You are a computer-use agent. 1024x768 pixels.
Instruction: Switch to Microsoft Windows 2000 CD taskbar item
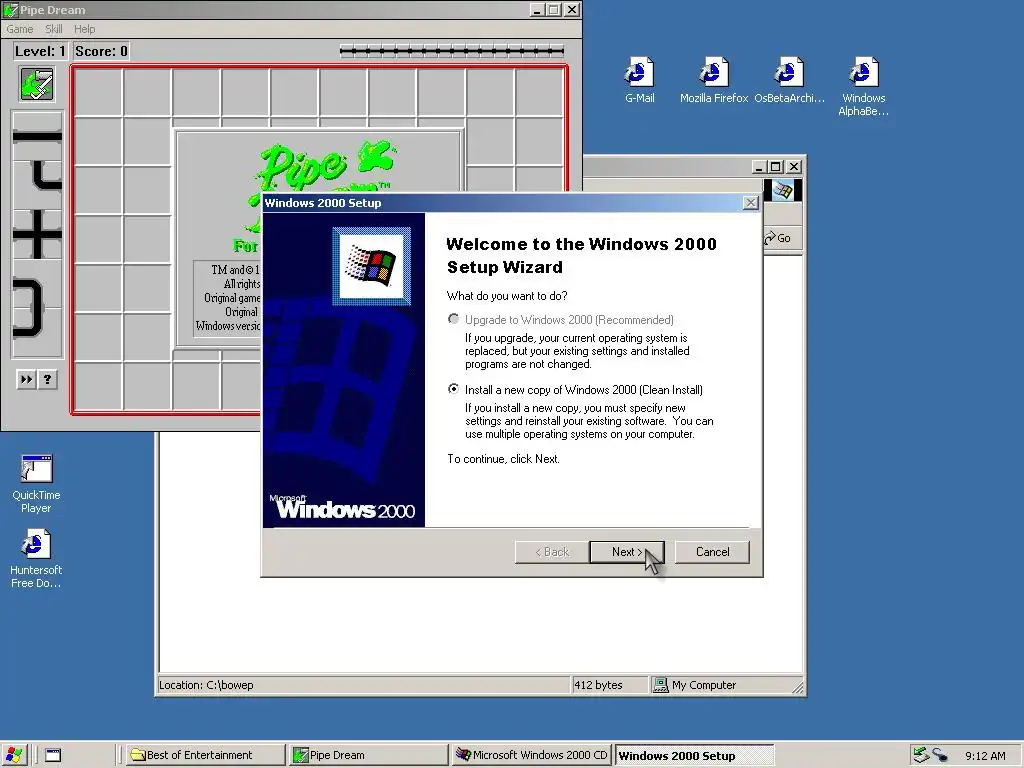point(531,755)
